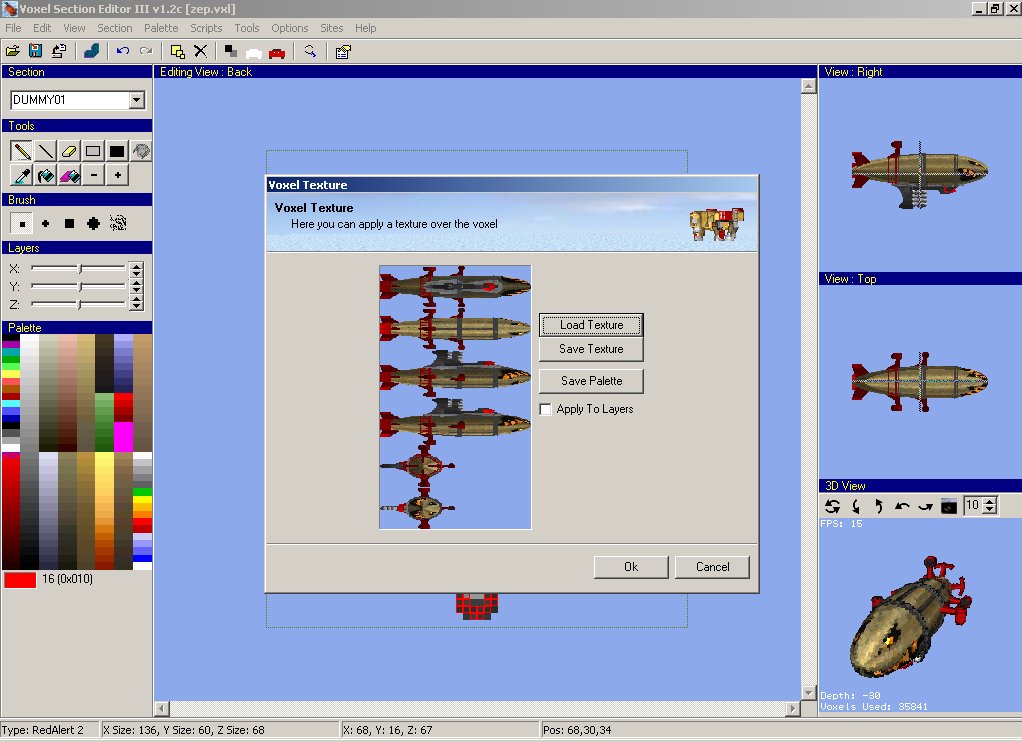Click the white car toolbar icon

(254, 52)
